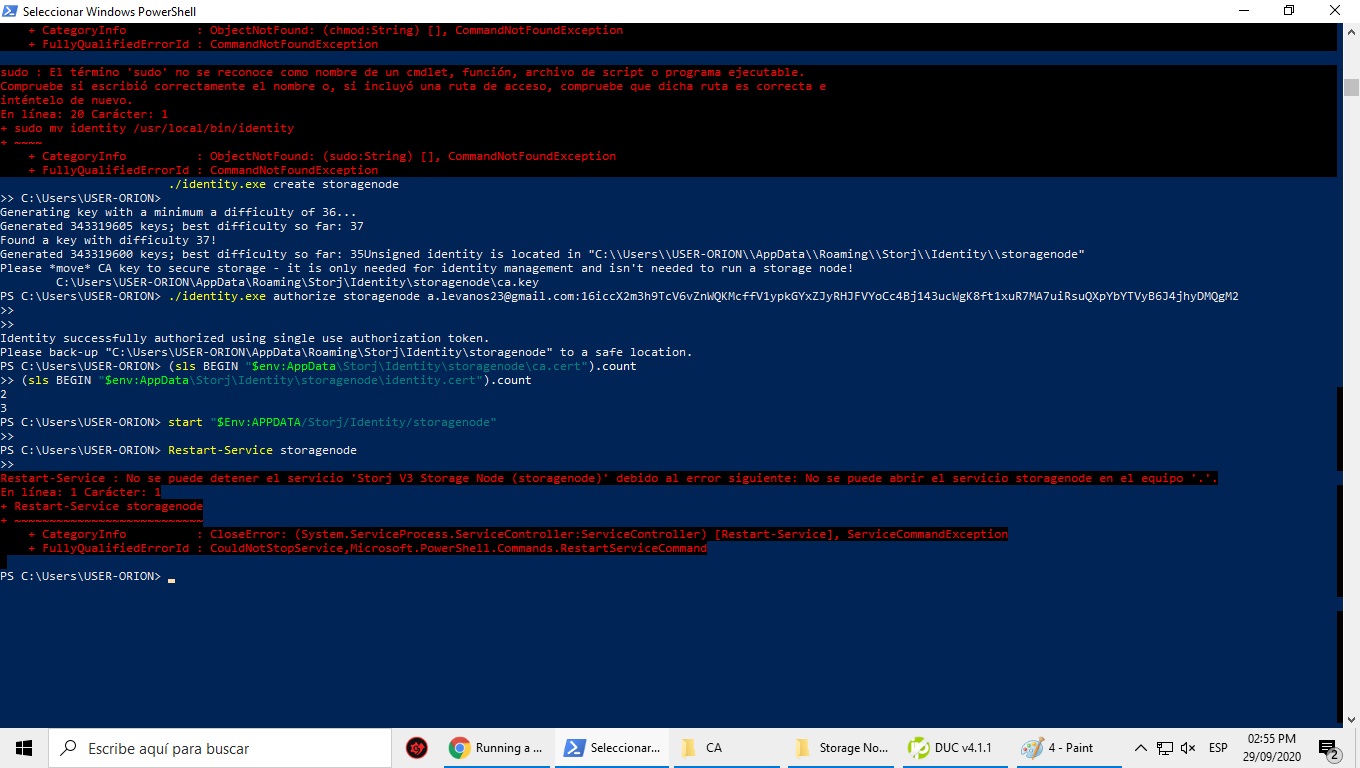Open the red pinned app in the taskbar
This screenshot has height=768, width=1360.
[417, 748]
